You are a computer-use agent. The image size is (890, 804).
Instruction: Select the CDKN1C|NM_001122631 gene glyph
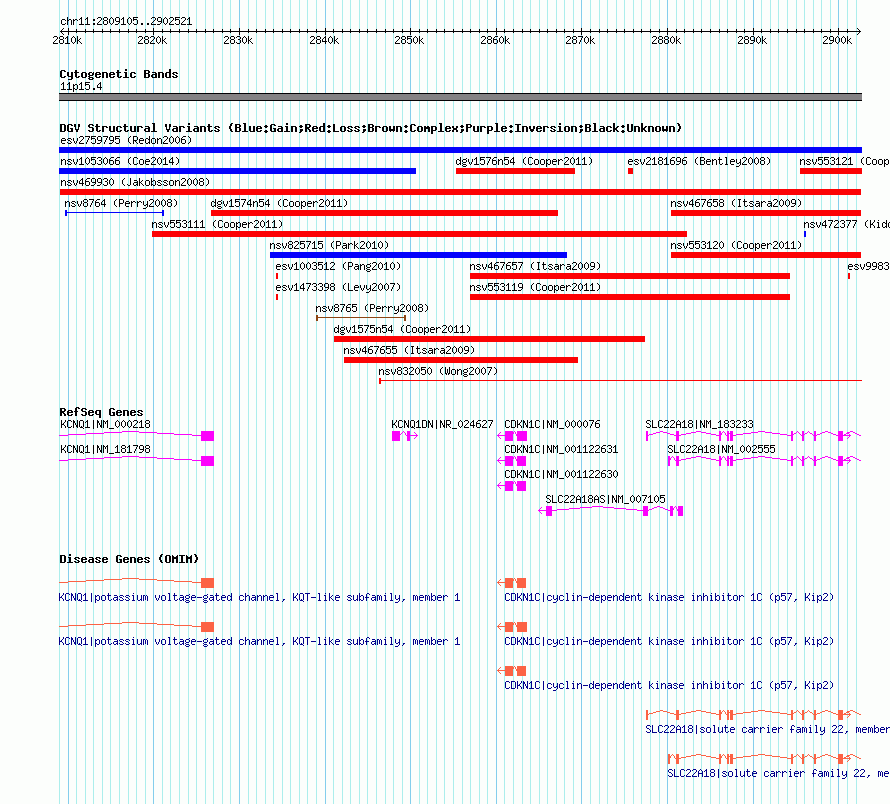pyautogui.click(x=511, y=461)
